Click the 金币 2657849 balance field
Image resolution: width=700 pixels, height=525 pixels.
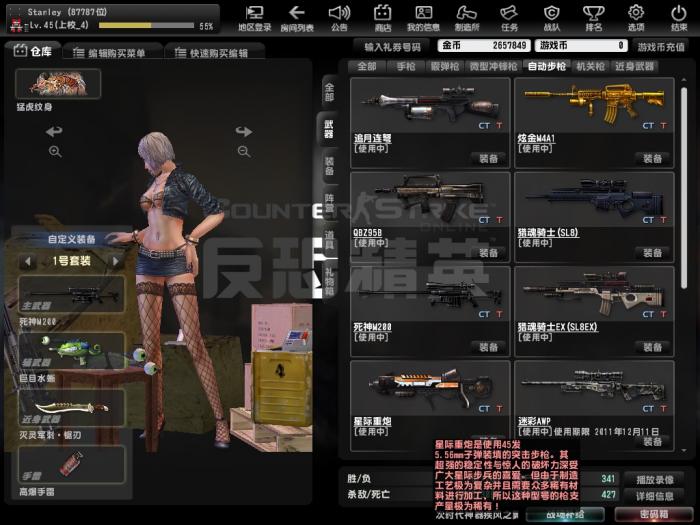(x=484, y=46)
